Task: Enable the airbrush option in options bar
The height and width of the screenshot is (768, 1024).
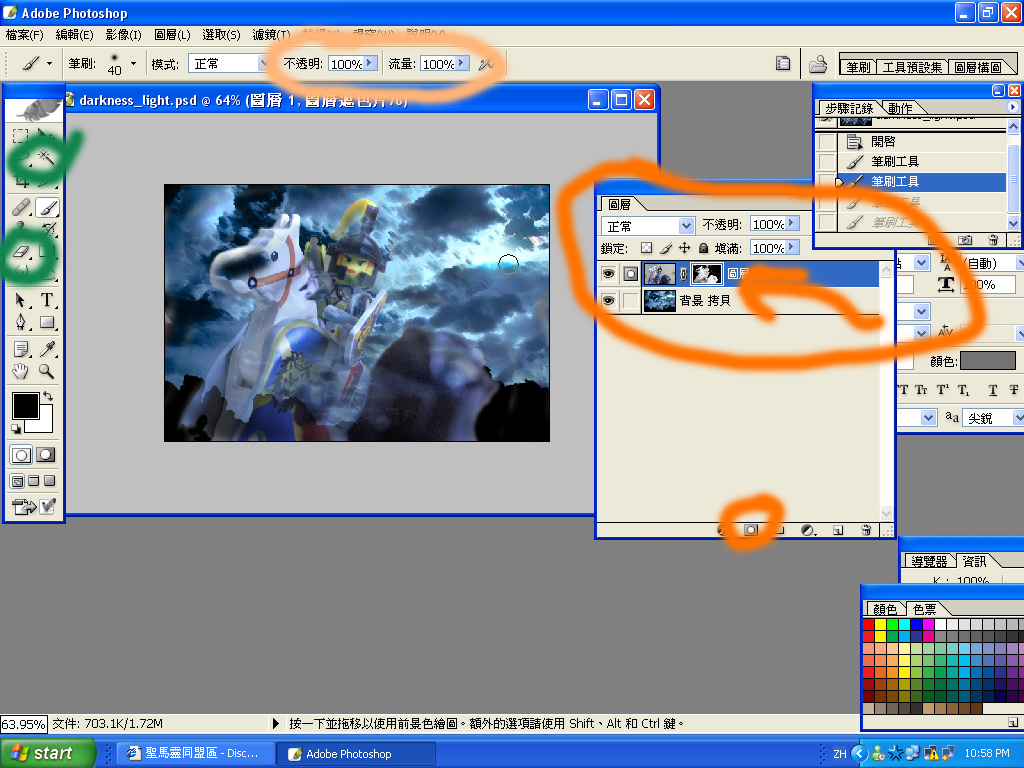Action: pos(485,64)
